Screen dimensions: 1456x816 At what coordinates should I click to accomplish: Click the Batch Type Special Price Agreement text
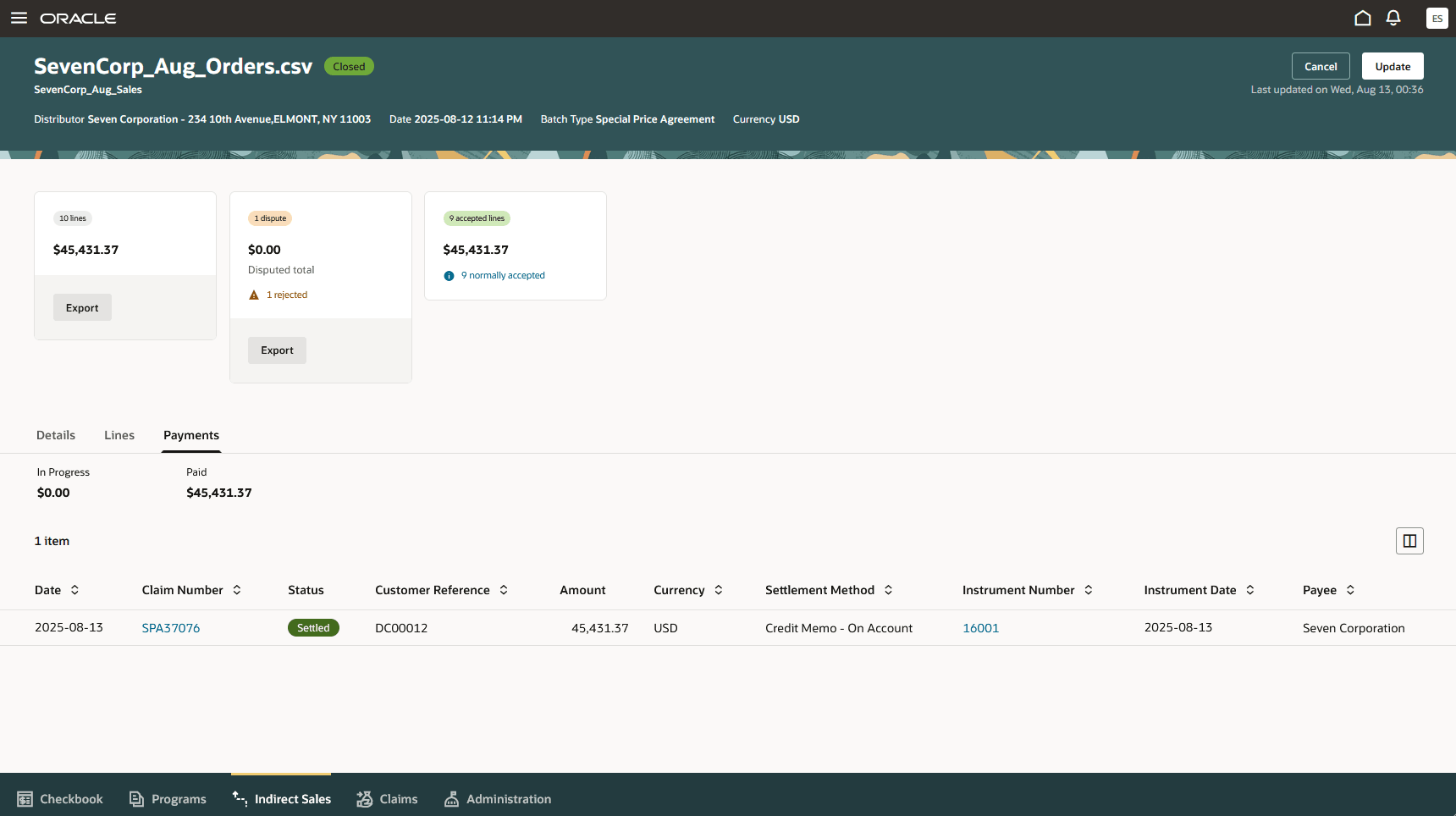(x=627, y=119)
